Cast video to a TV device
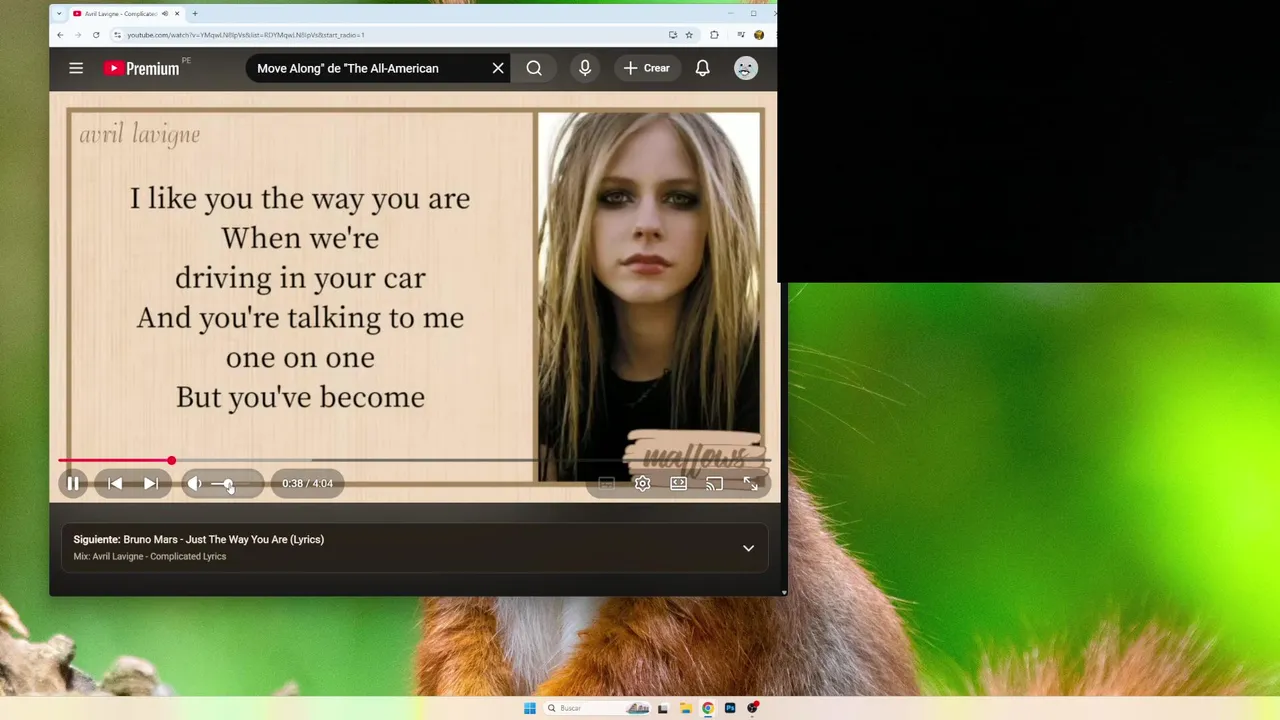 coord(714,484)
